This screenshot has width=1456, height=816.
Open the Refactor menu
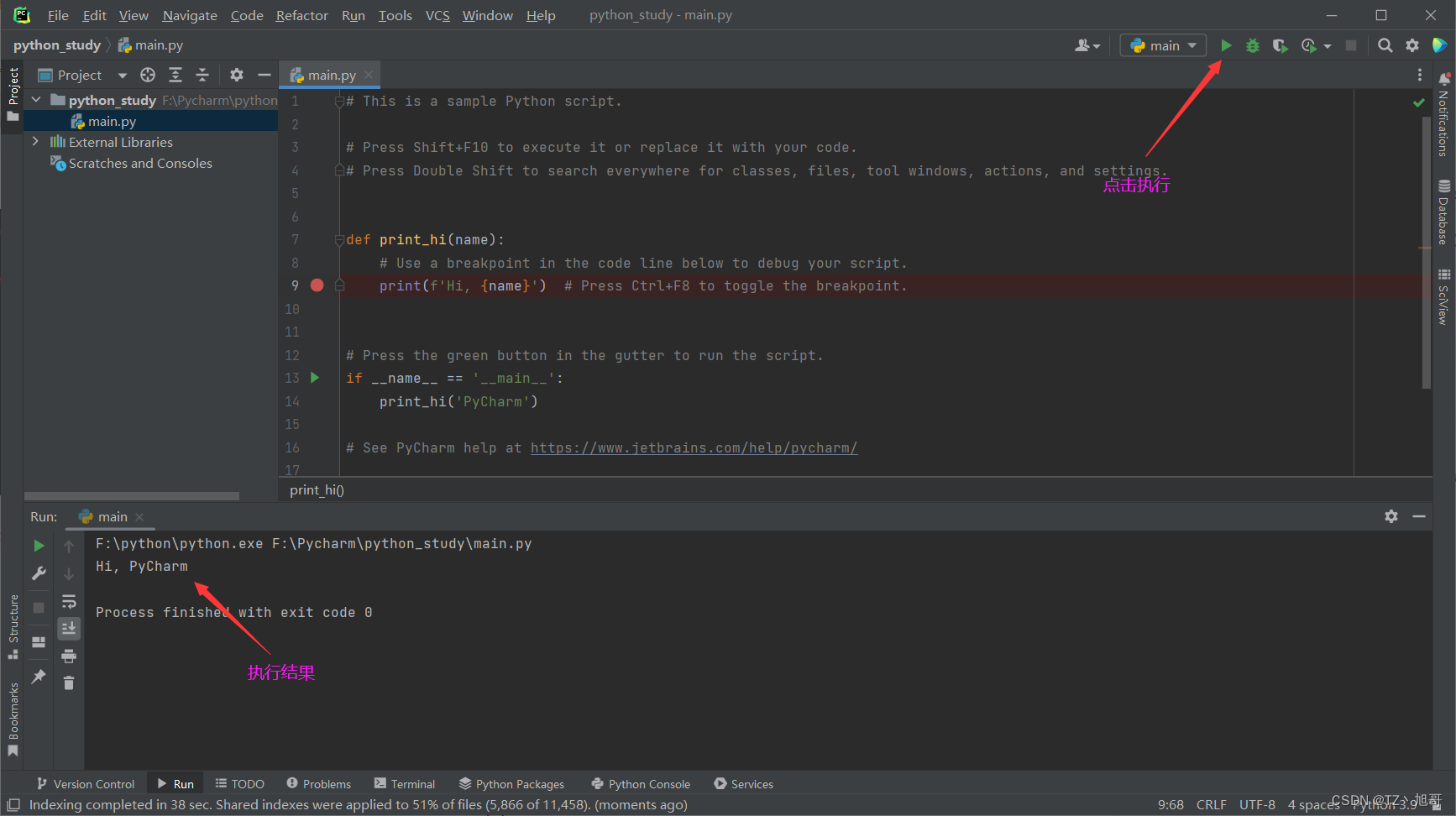[301, 15]
